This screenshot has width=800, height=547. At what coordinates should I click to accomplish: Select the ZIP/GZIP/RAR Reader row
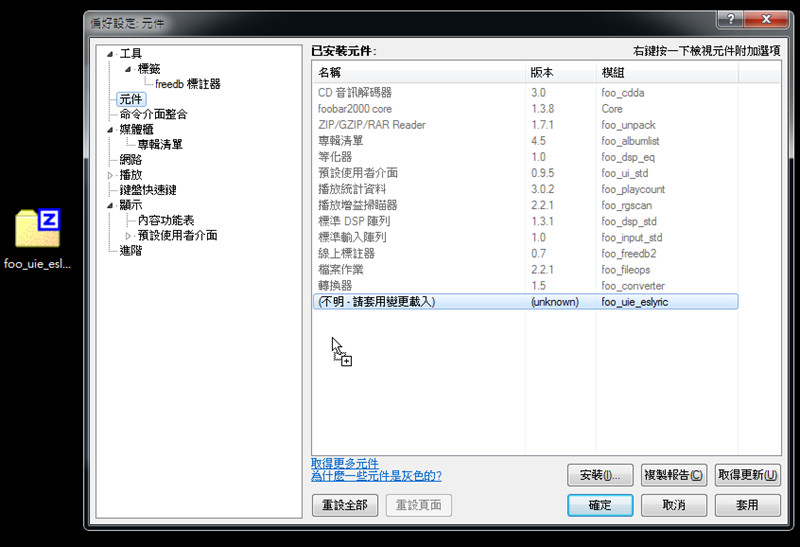click(x=526, y=125)
